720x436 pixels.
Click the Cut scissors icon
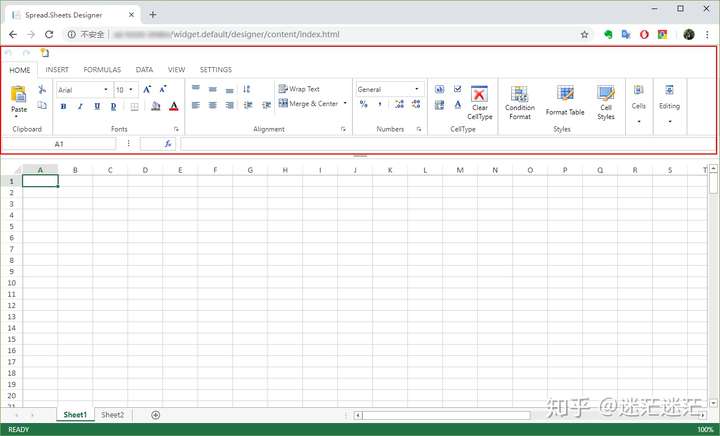click(x=42, y=89)
